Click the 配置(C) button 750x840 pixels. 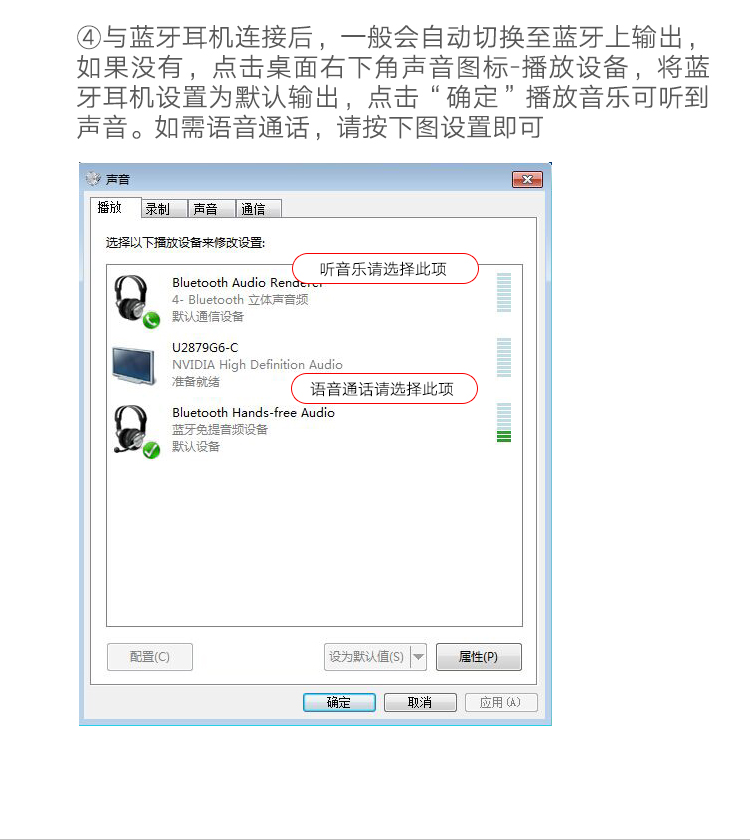149,657
